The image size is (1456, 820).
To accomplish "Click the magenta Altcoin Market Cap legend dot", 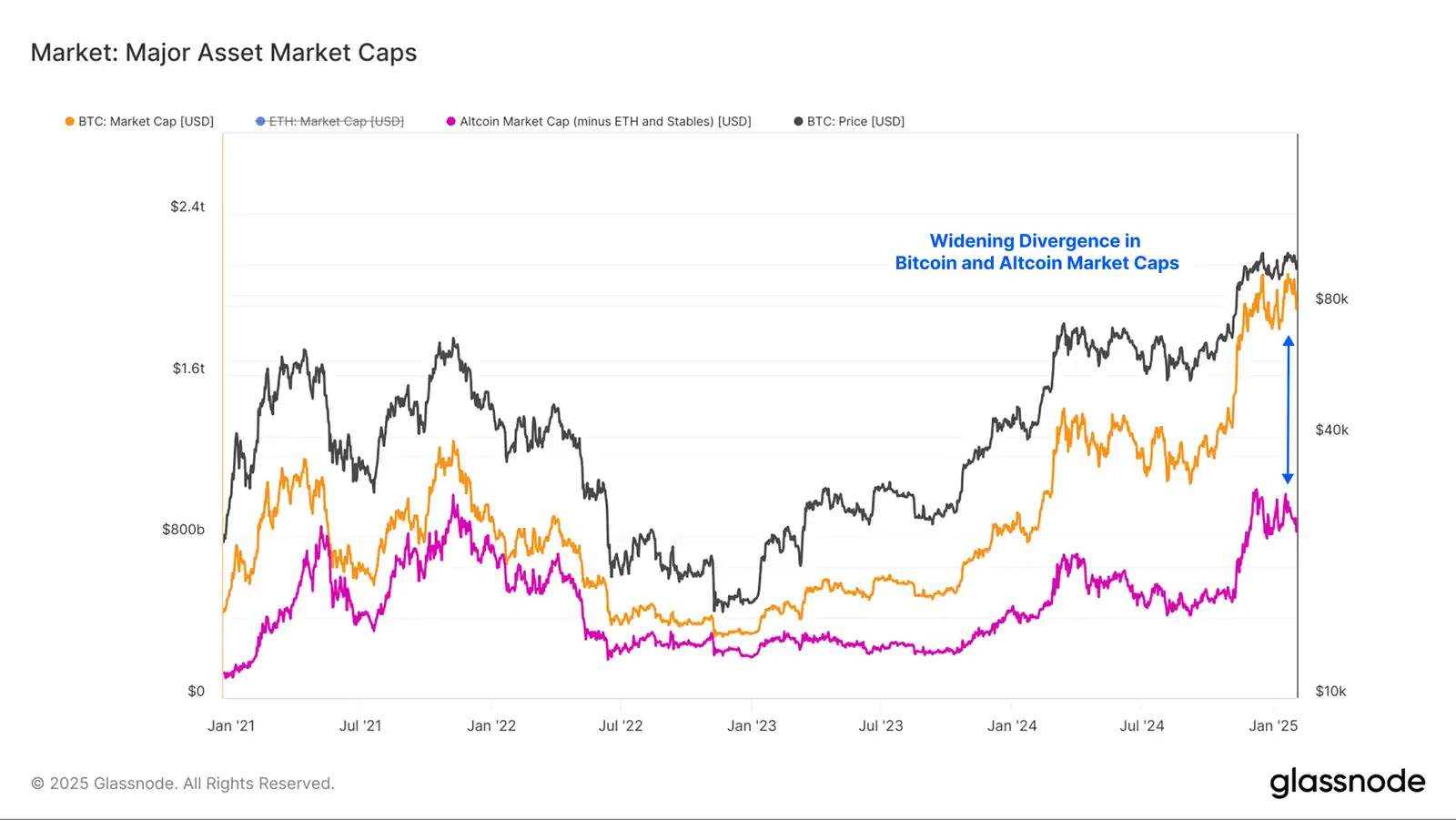I will tap(451, 121).
